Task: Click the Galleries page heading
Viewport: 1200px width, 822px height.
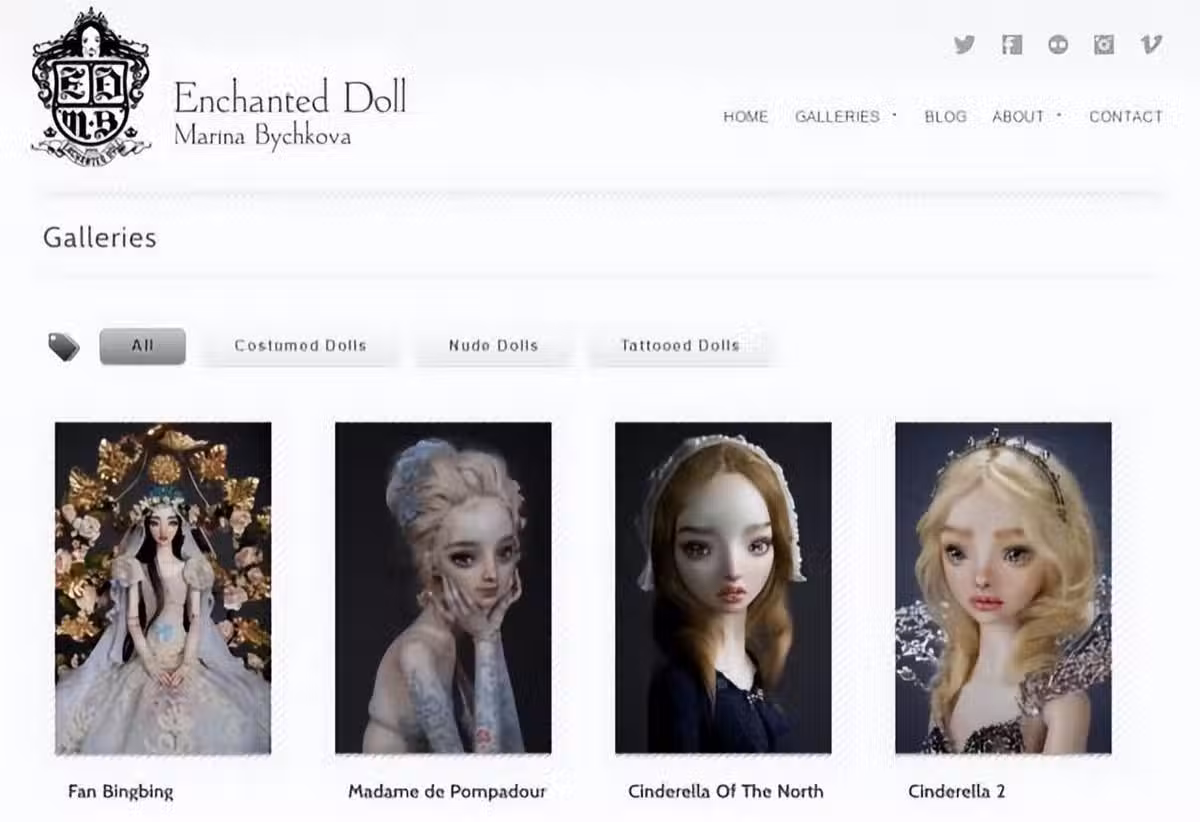Action: coord(100,238)
